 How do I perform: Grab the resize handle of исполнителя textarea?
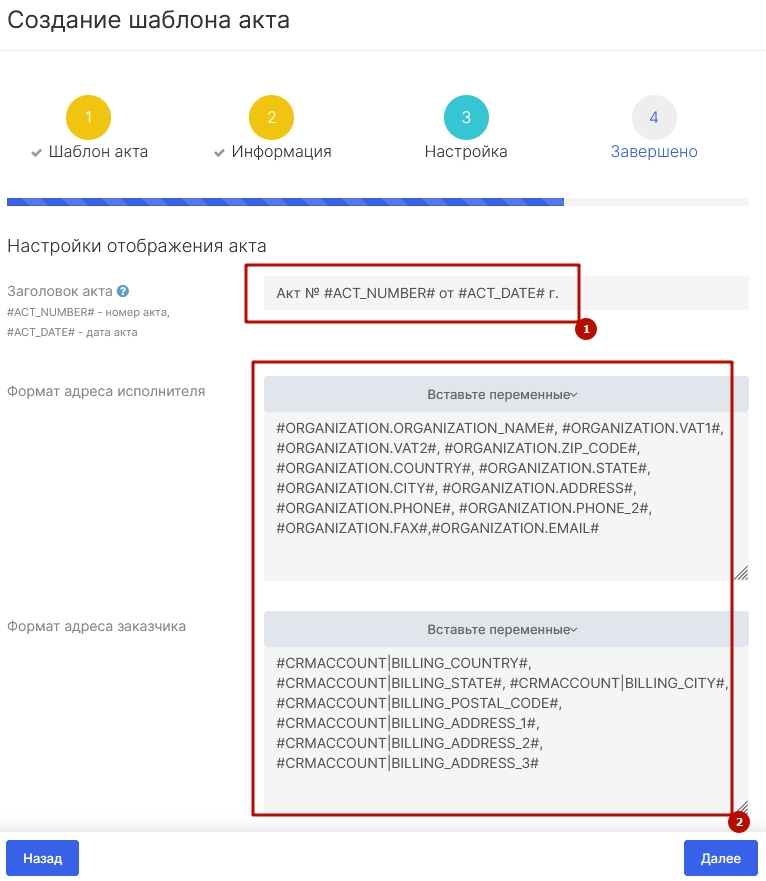point(742,574)
